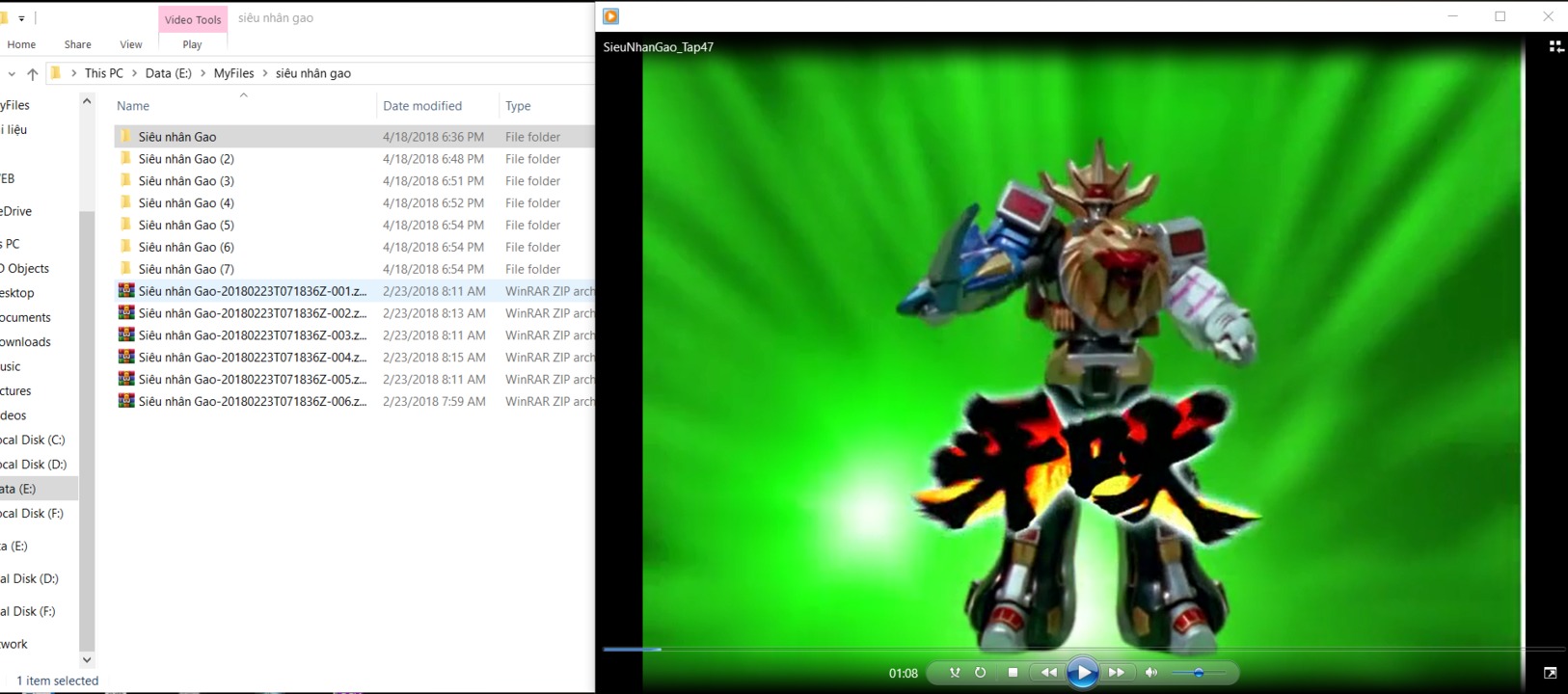This screenshot has width=1568, height=694.
Task: Expand chevron after MyFiles in address bar
Action: pyautogui.click(x=265, y=73)
